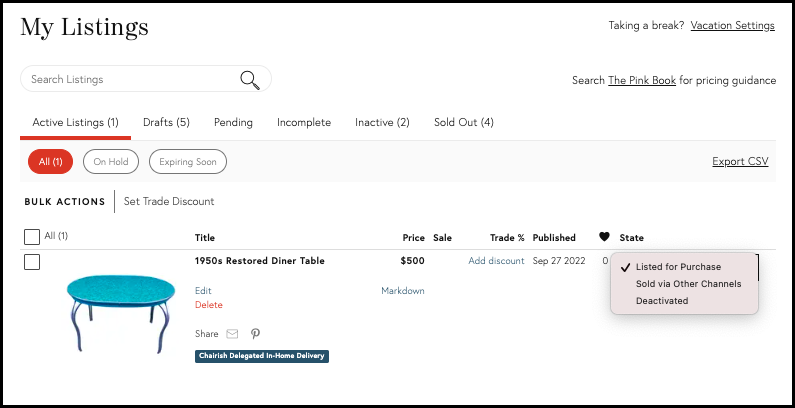Click the Trade % column header
The width and height of the screenshot is (795, 408).
507,237
